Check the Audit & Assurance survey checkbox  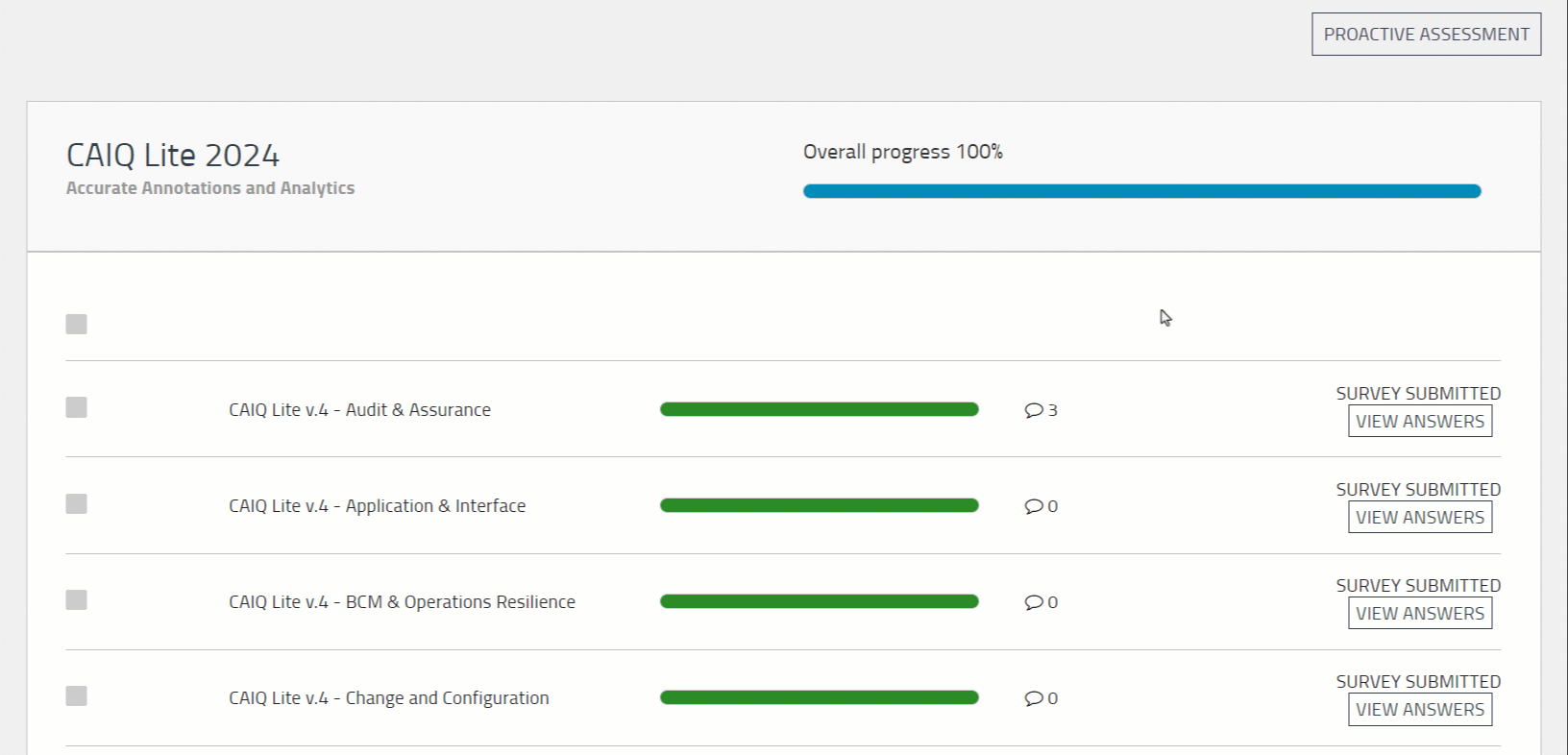coord(77,408)
